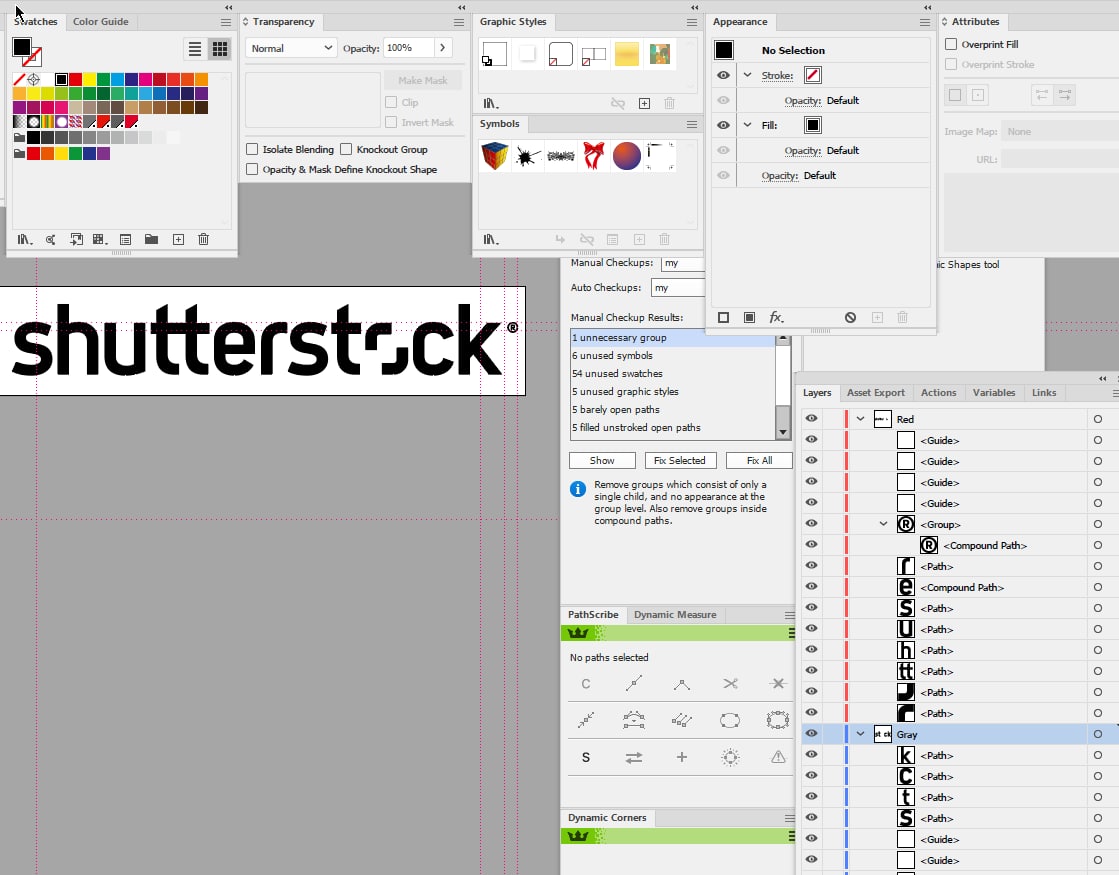
Task: Open Swatch Options icon in Swatches panel
Action: click(x=126, y=240)
